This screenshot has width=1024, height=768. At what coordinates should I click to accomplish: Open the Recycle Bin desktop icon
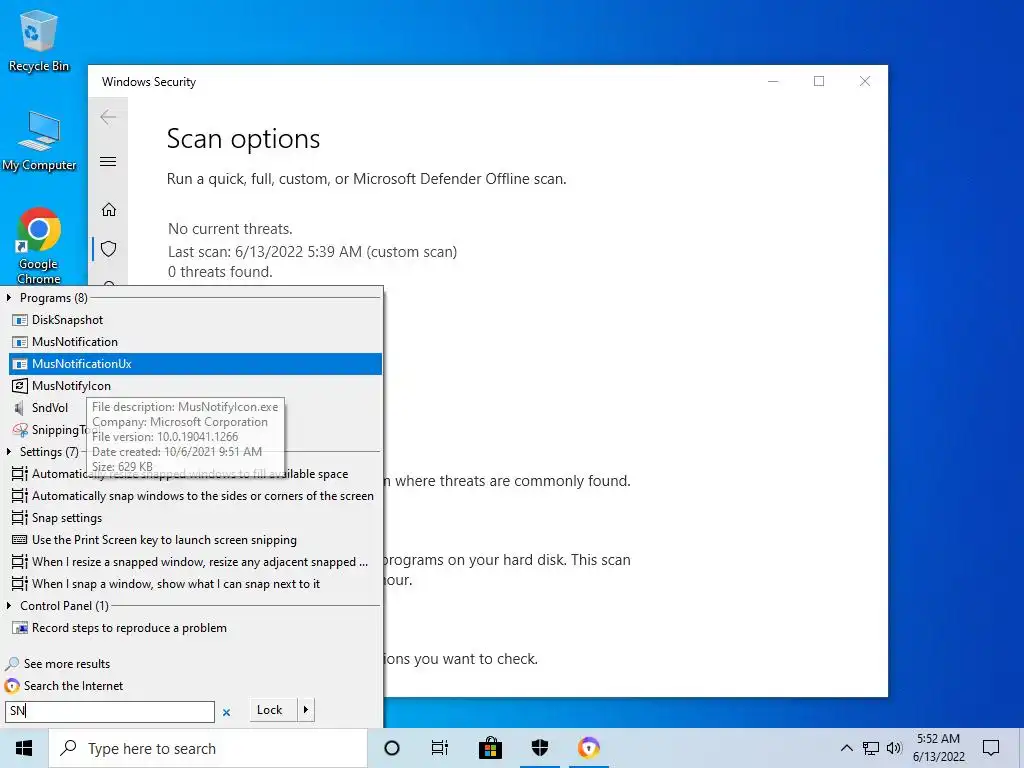pyautogui.click(x=39, y=40)
